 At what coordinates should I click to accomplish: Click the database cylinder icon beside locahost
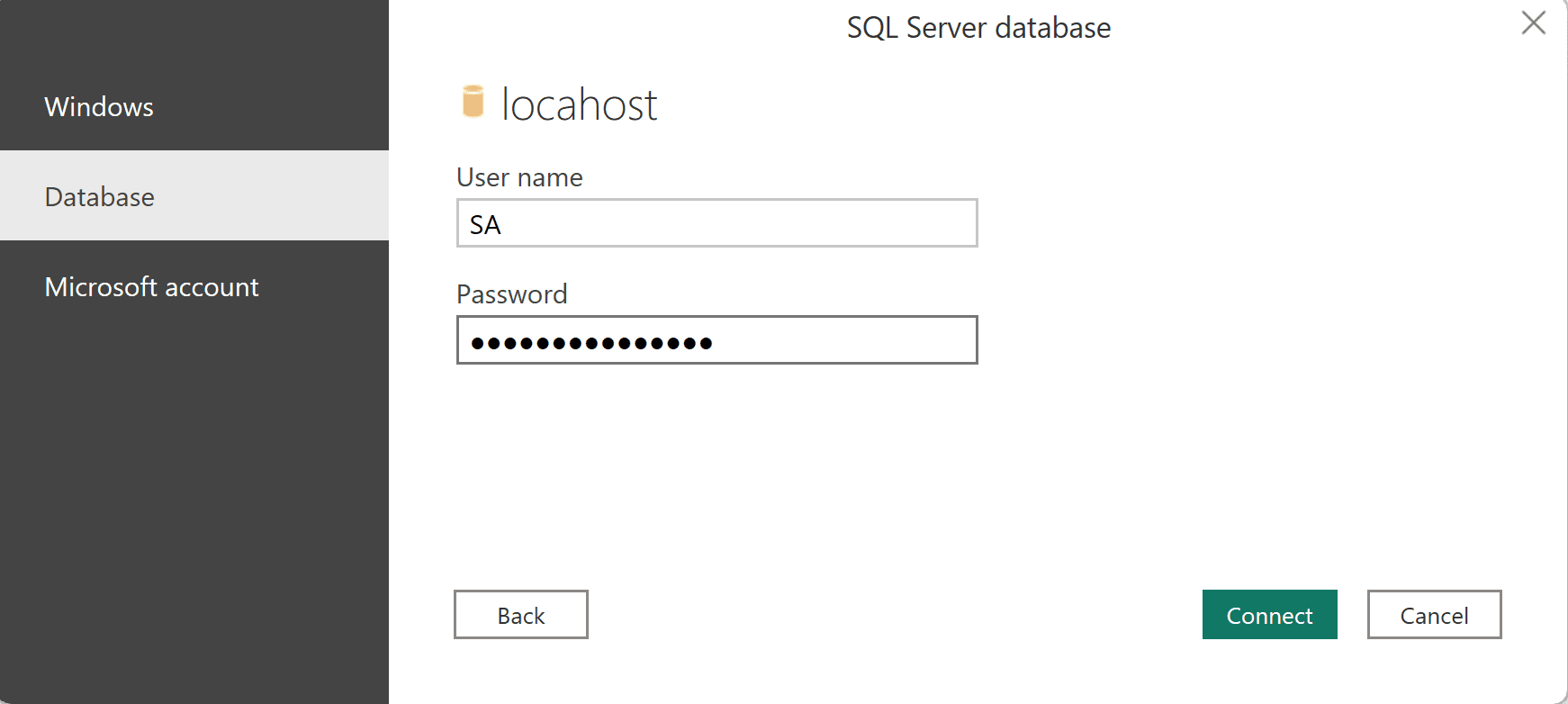point(473,102)
